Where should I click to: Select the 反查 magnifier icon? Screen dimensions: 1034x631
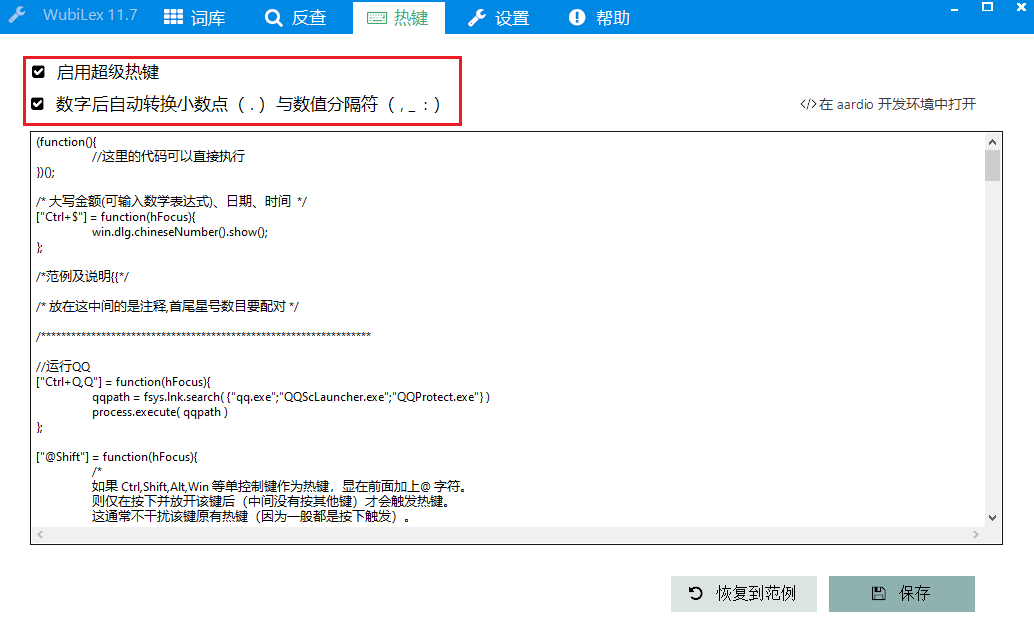point(273,17)
